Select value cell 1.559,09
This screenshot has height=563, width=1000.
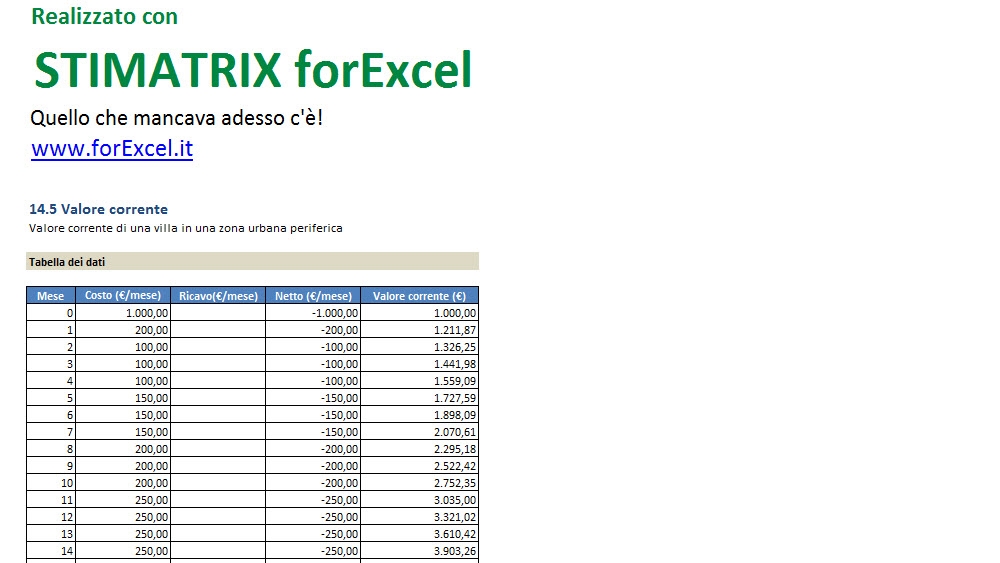click(420, 381)
